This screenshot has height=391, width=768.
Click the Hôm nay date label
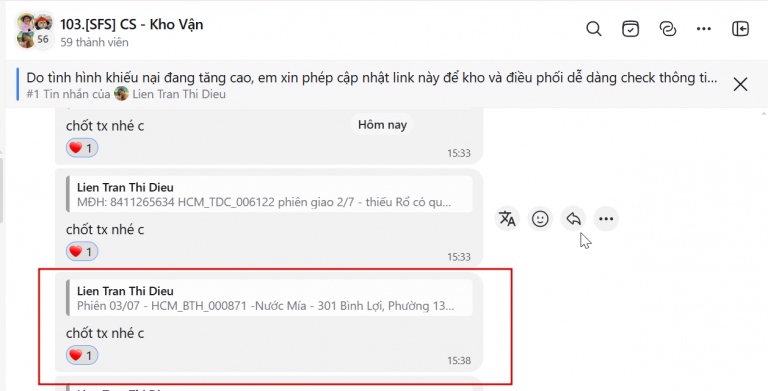click(x=382, y=125)
